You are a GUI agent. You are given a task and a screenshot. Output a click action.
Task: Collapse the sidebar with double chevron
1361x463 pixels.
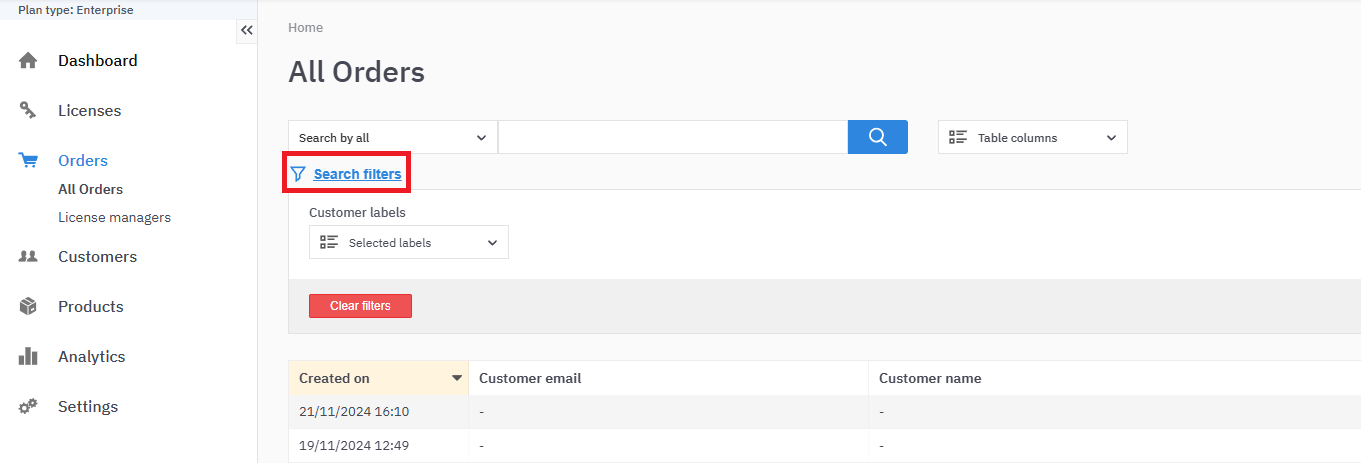247,30
